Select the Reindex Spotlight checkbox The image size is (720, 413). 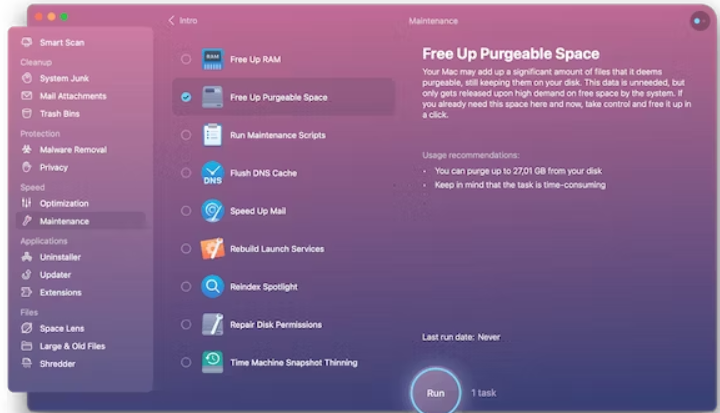pos(186,287)
